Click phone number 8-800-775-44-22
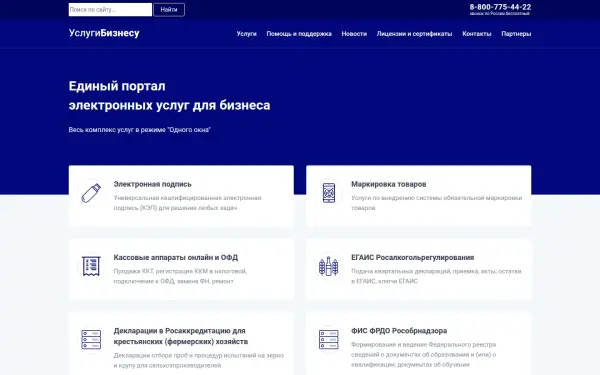This screenshot has width=600, height=375. [x=500, y=7]
